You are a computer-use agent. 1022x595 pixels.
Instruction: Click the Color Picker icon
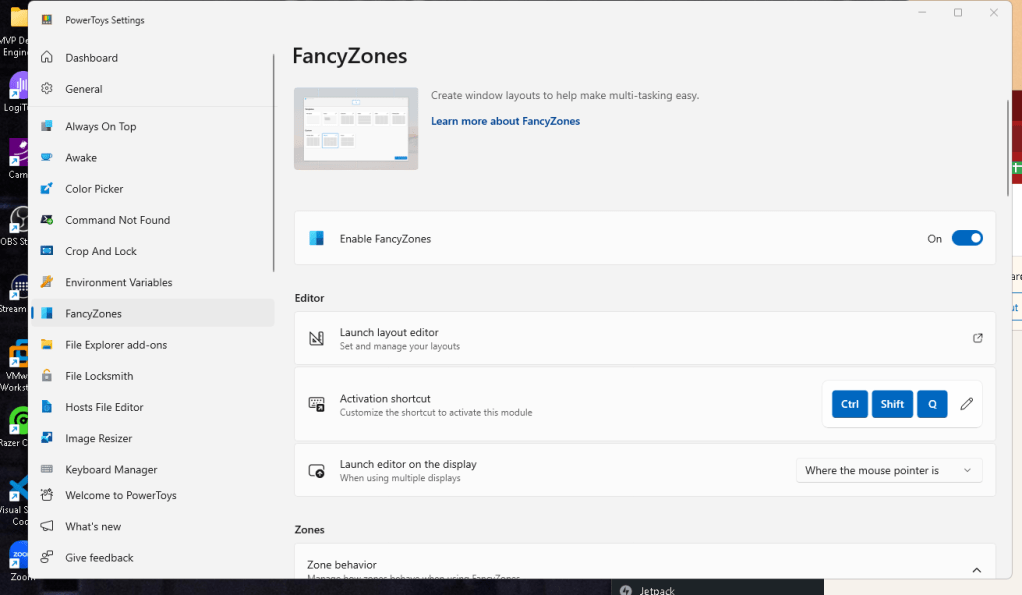click(x=47, y=189)
